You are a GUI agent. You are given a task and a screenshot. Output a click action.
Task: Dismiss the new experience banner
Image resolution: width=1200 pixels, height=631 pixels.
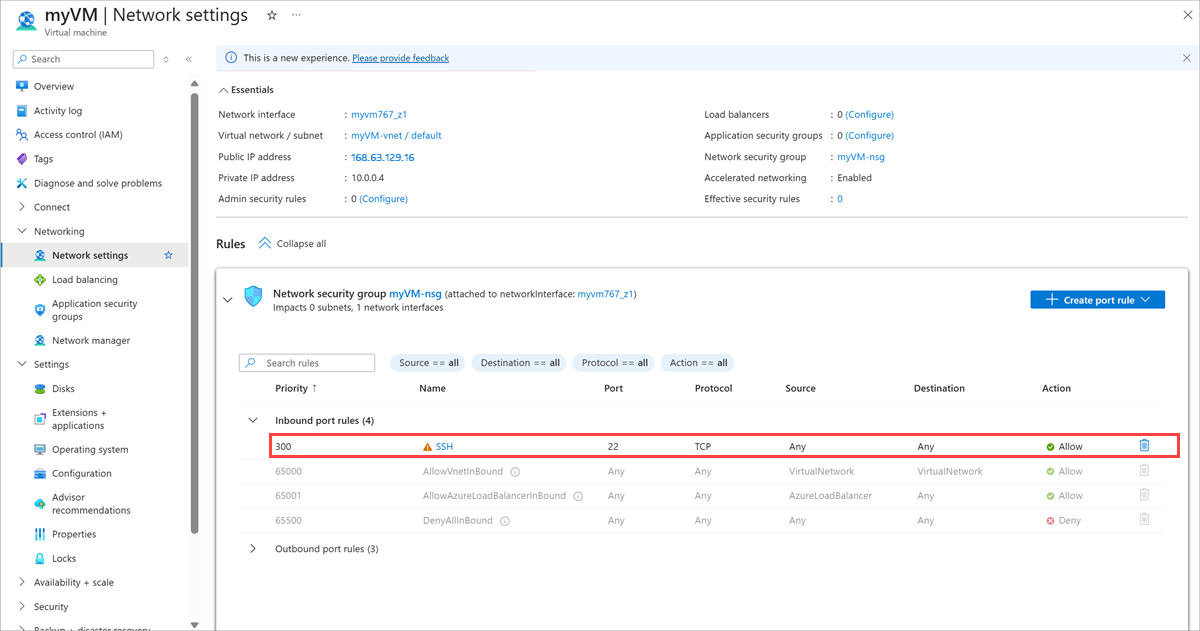pos(1186,58)
